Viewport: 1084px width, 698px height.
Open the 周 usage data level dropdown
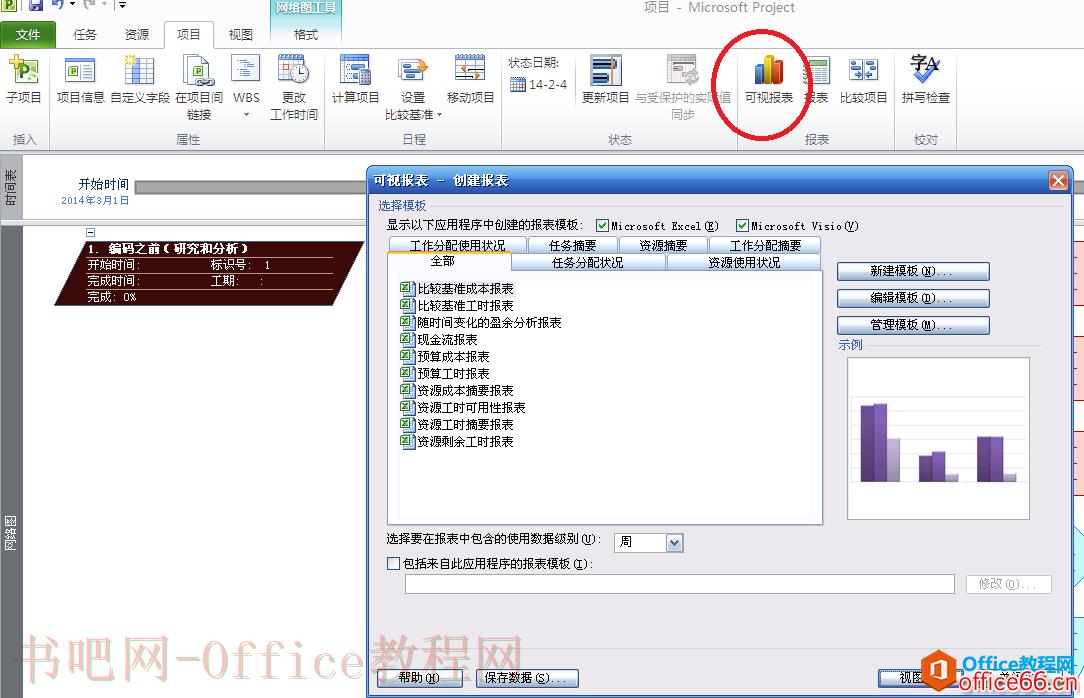[675, 543]
